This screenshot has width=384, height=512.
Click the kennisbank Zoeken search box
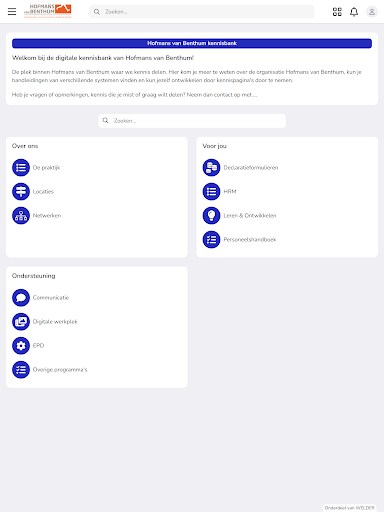[192, 121]
